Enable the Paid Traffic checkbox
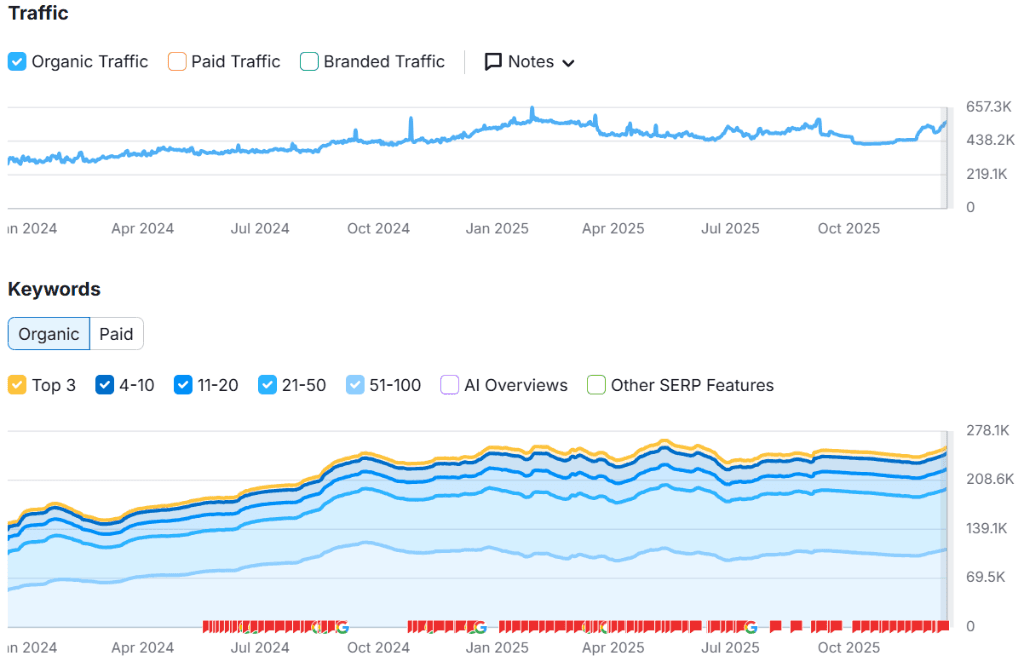The height and width of the screenshot is (658, 1024). [x=176, y=61]
